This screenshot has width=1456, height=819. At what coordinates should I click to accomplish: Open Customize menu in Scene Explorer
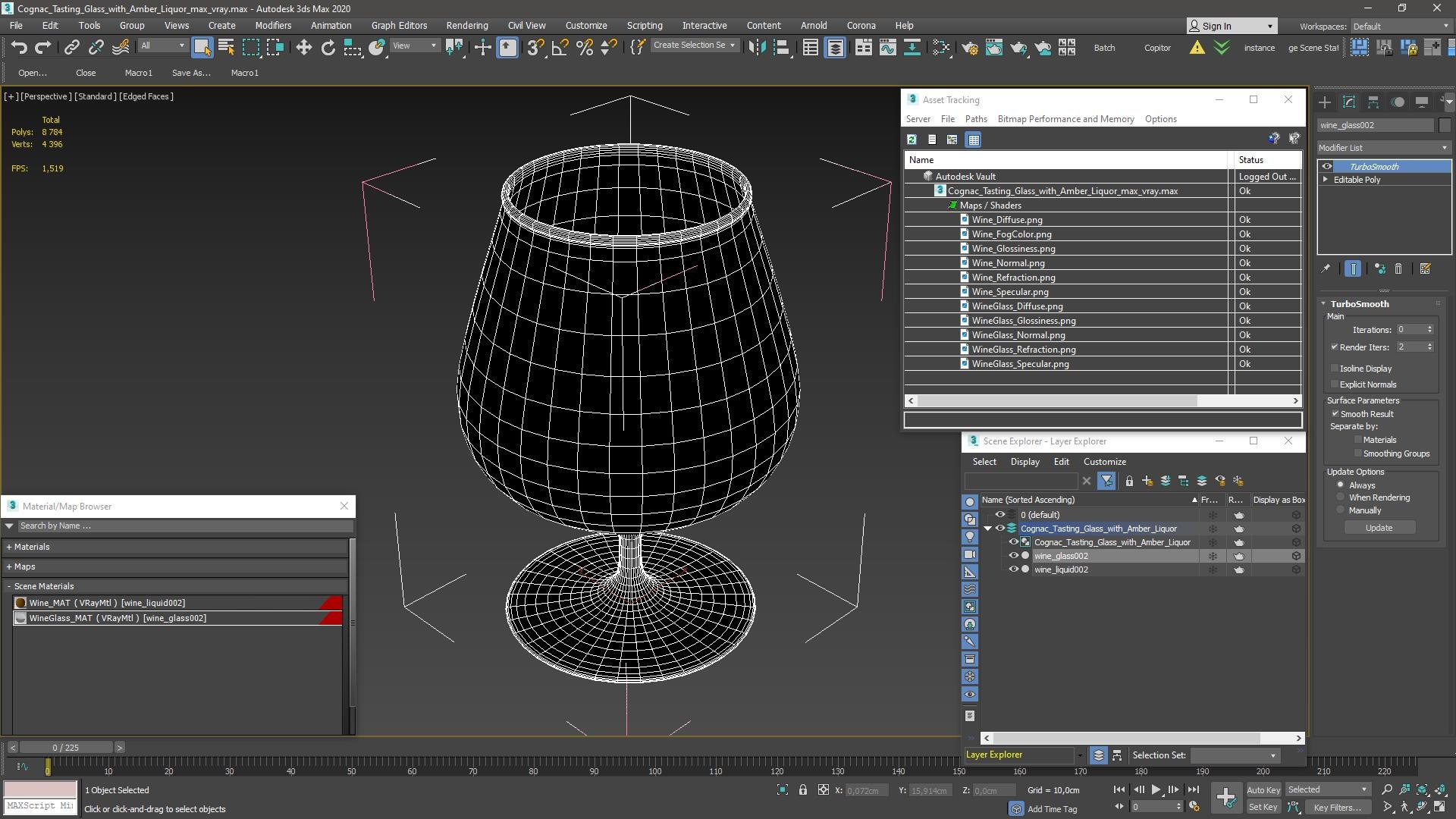pos(1104,462)
